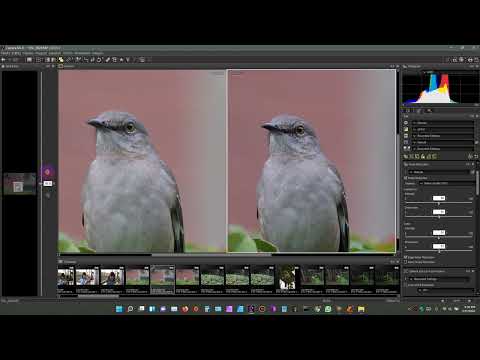Click the back arrow in the toolbar
This screenshot has width=480, height=360.
(4, 60)
